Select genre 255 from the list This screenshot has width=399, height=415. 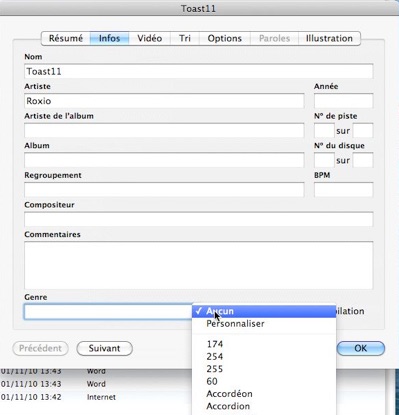click(264, 369)
